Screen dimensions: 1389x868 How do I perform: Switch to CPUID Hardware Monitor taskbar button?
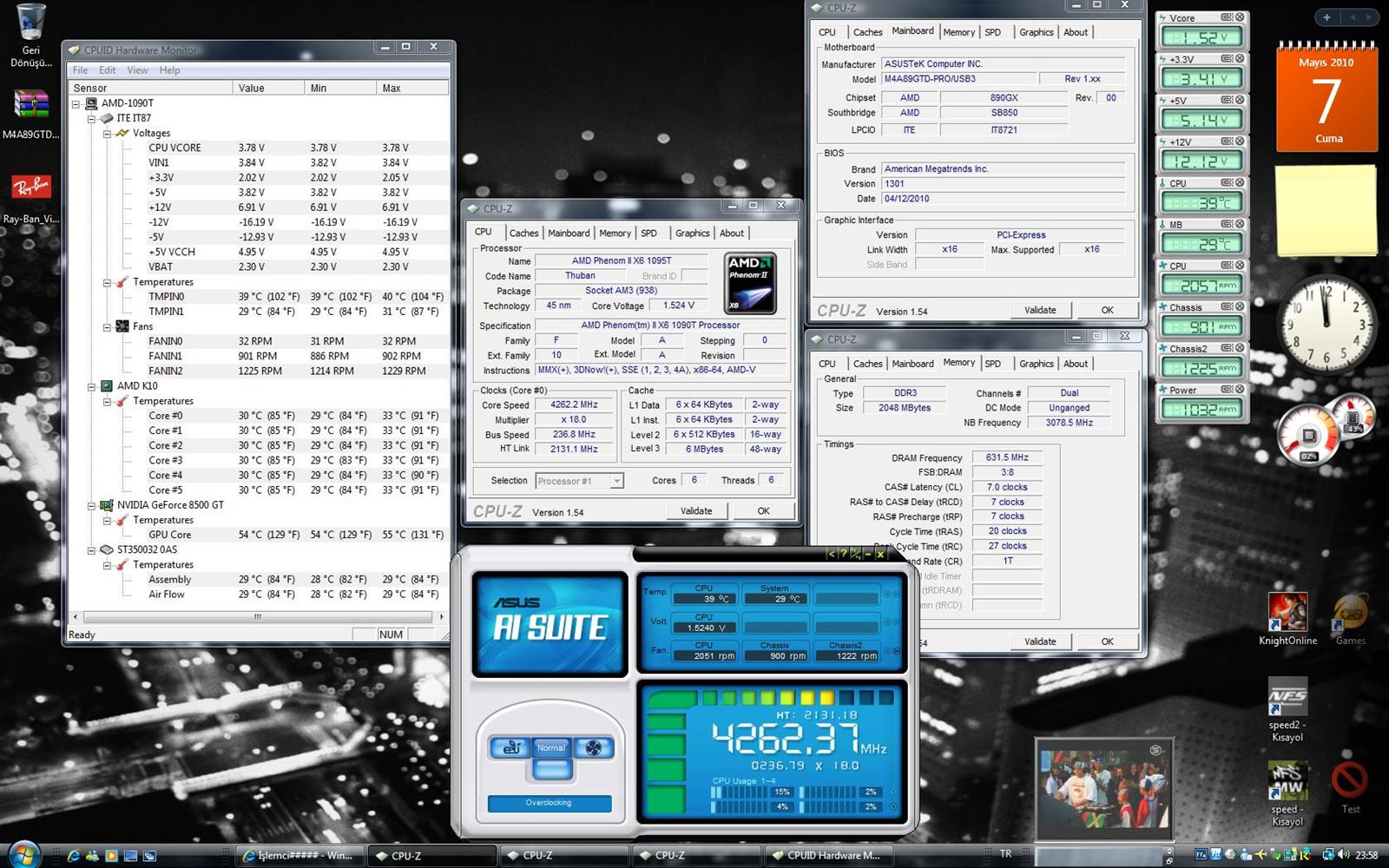point(827,855)
